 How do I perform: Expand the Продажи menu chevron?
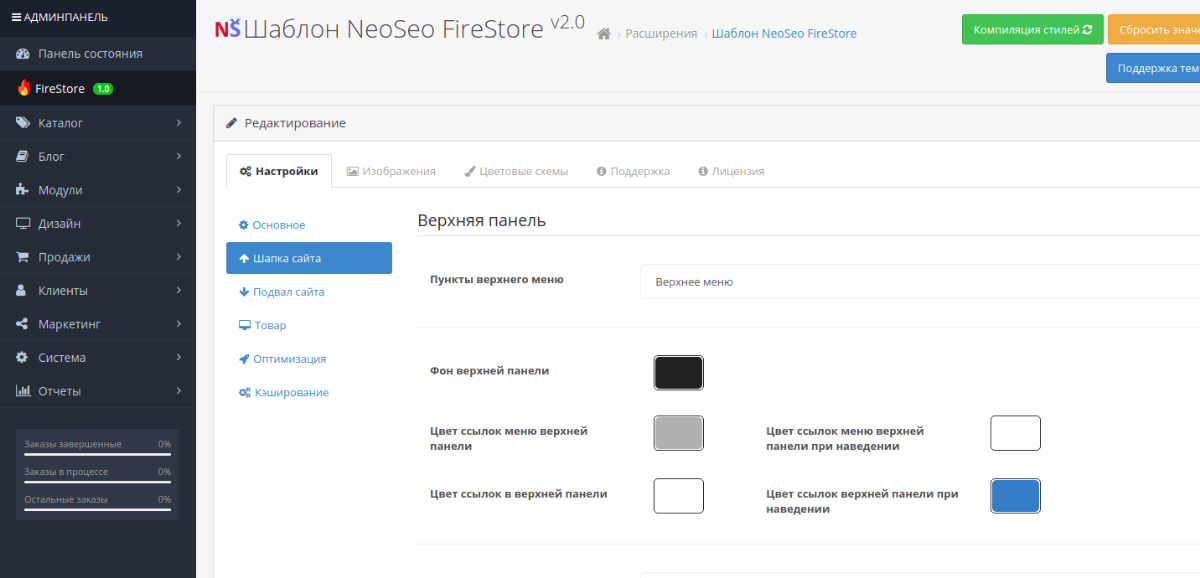(179, 257)
